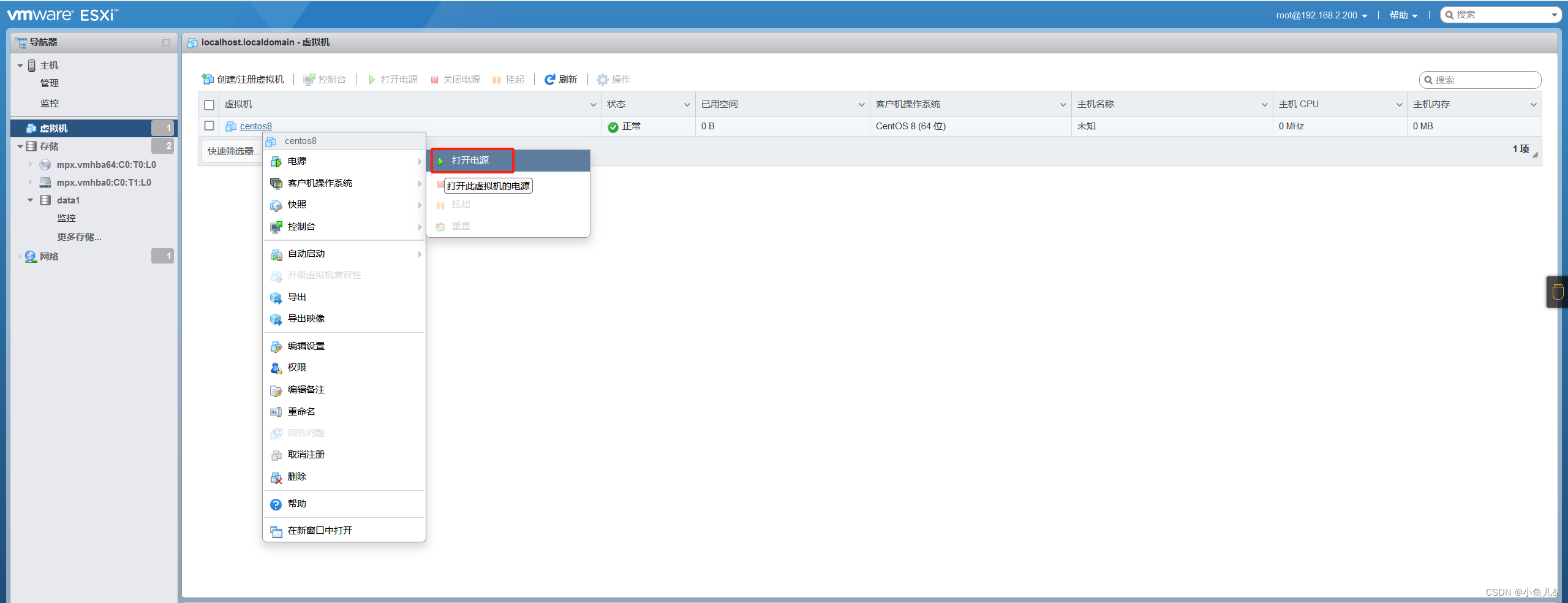Viewport: 1568px width, 603px height.
Task: Click the 导出 export icon
Action: pyautogui.click(x=276, y=298)
